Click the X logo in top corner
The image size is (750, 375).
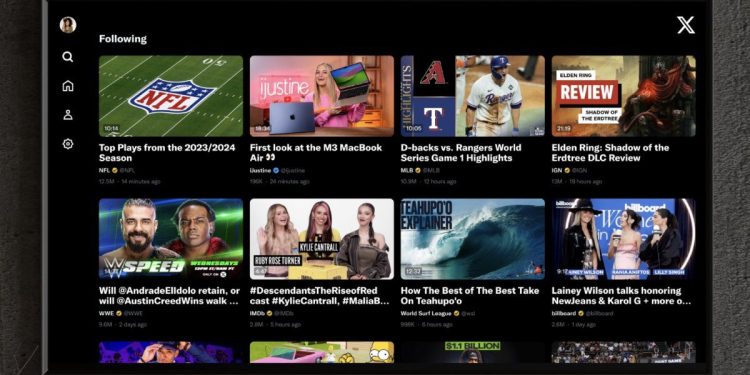(x=686, y=25)
